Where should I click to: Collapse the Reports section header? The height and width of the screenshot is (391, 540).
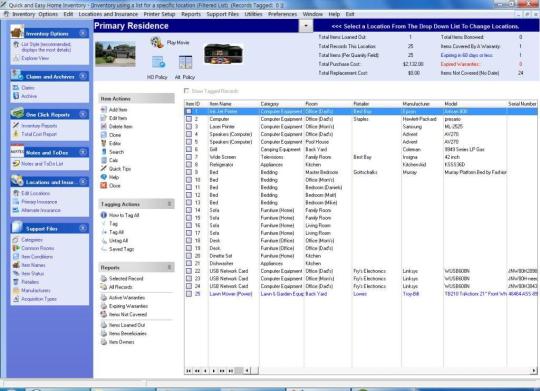[169, 267]
